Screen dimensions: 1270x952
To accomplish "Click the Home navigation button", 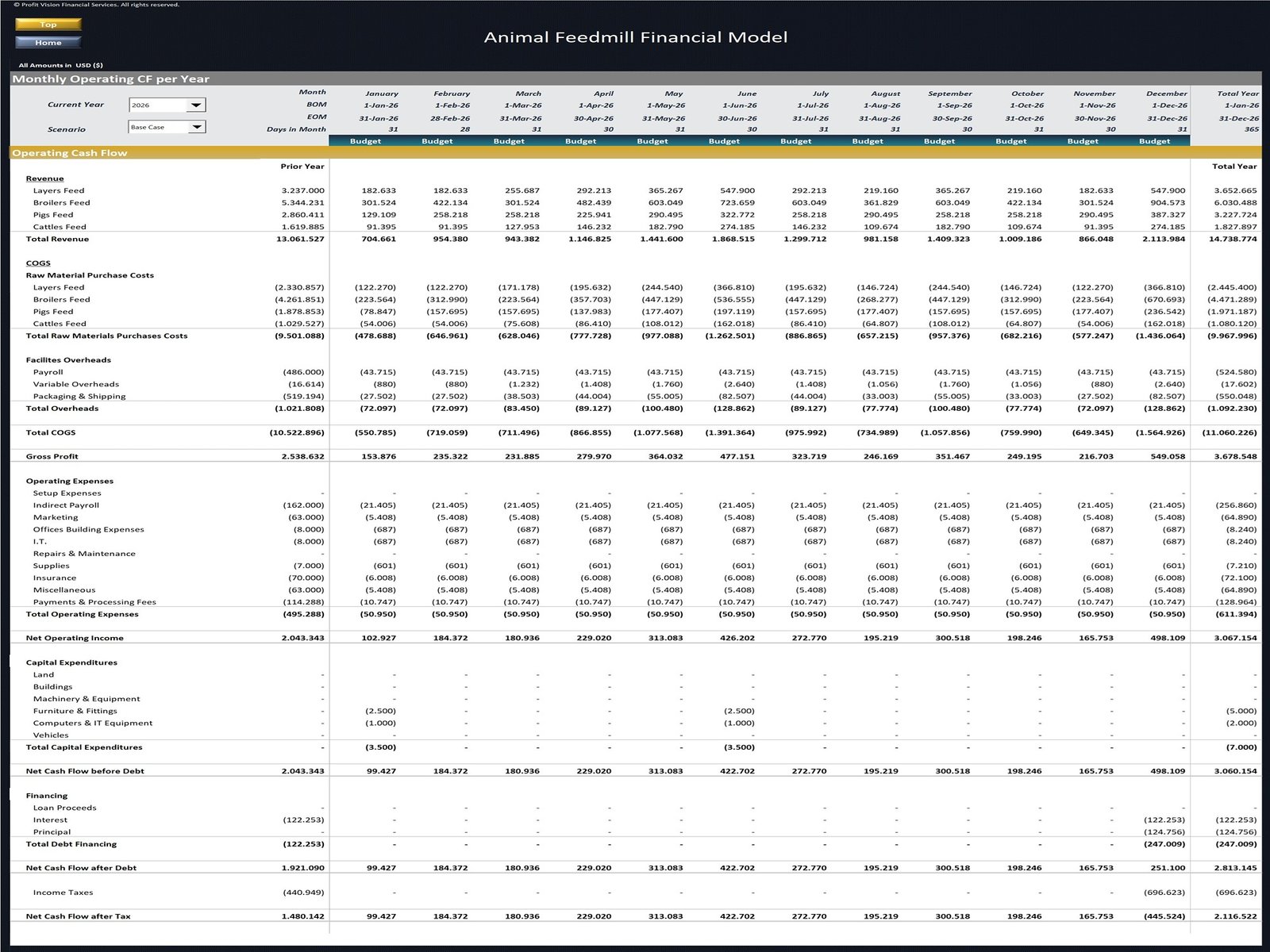I will tap(48, 42).
